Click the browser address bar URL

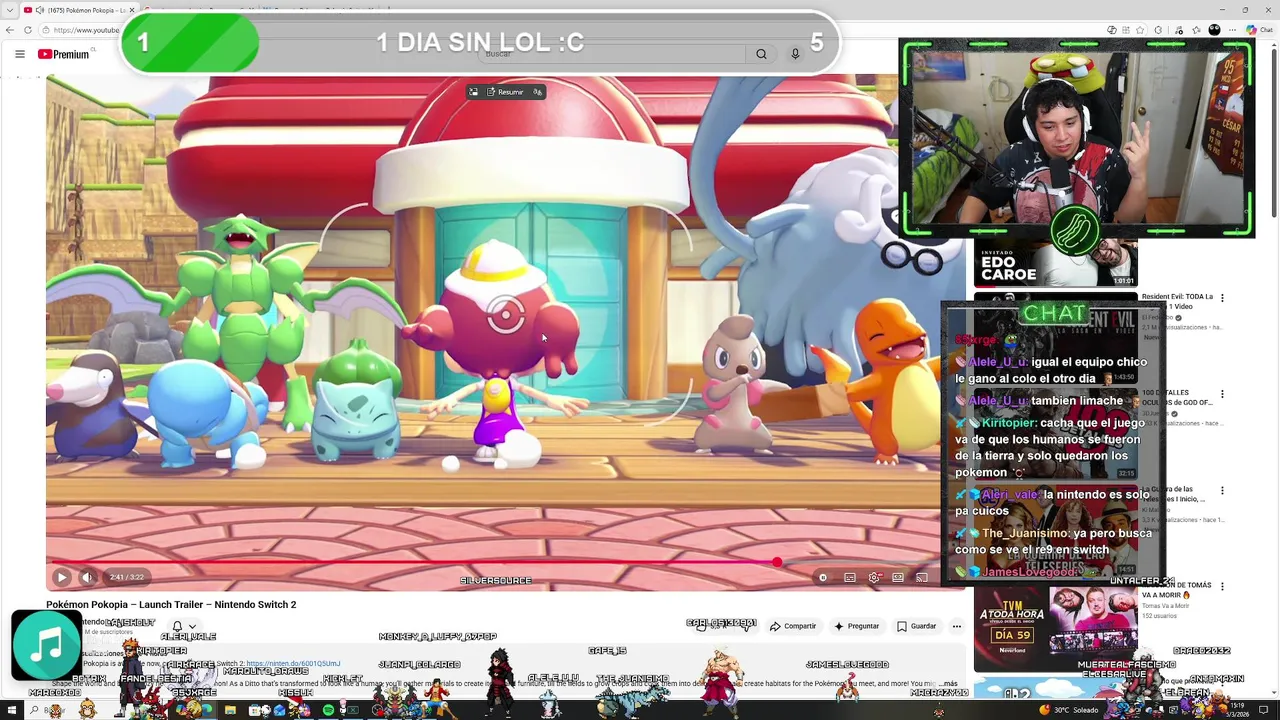[x=86, y=30]
